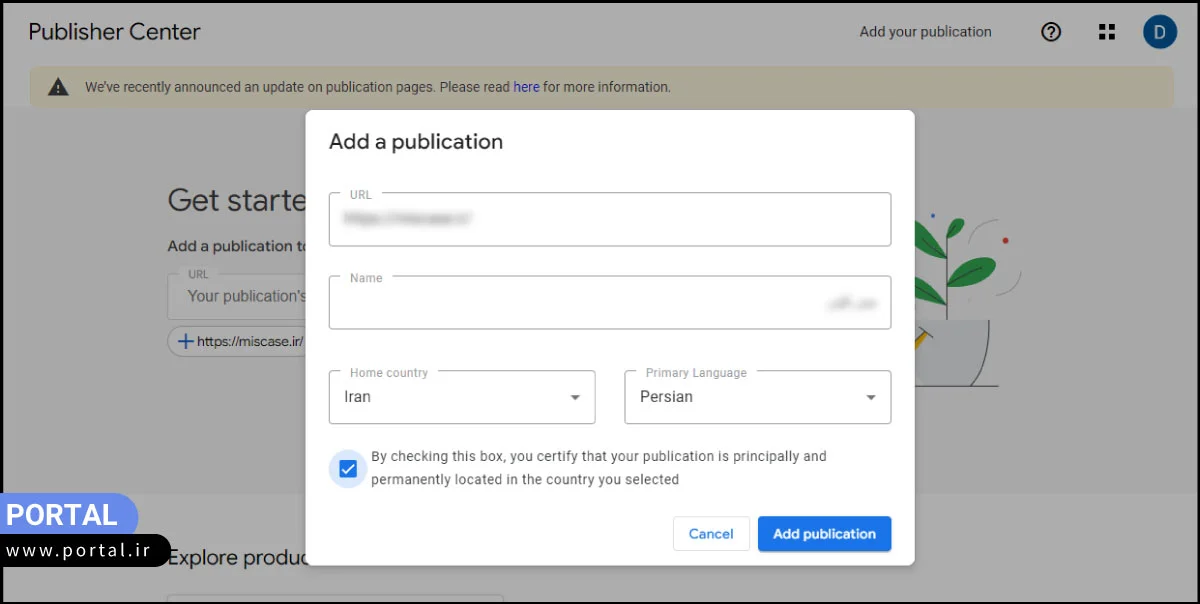Image resolution: width=1200 pixels, height=604 pixels.
Task: Click "Add your publication" in the header
Action: (925, 32)
